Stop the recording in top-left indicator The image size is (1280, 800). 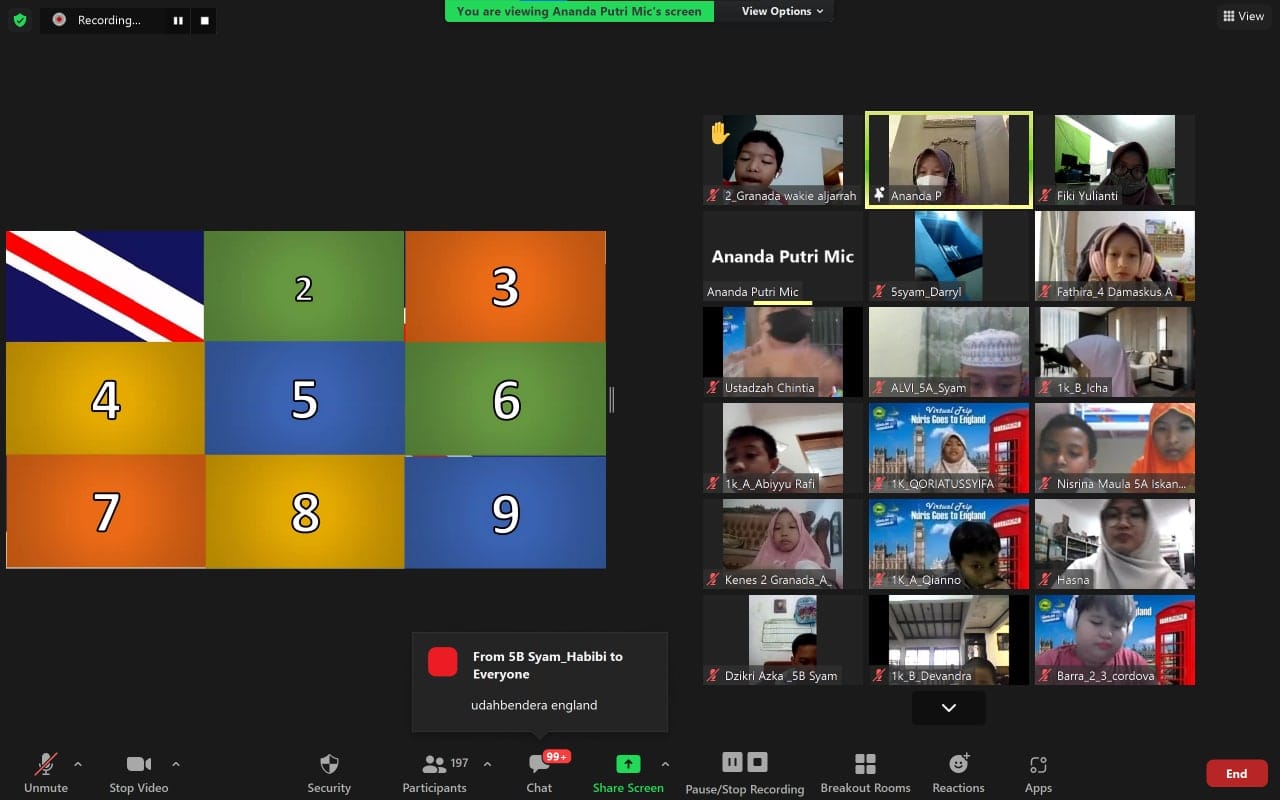(204, 20)
